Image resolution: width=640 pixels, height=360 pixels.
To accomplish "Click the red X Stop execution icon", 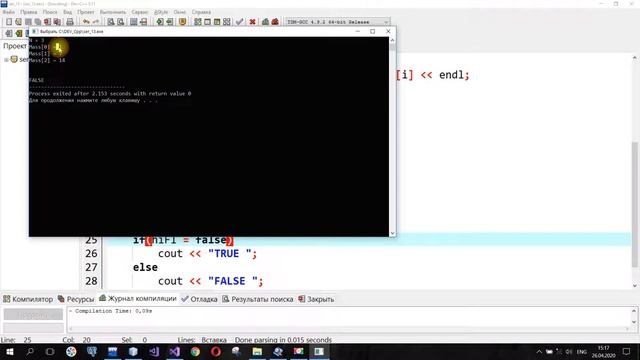I will click(x=253, y=22).
